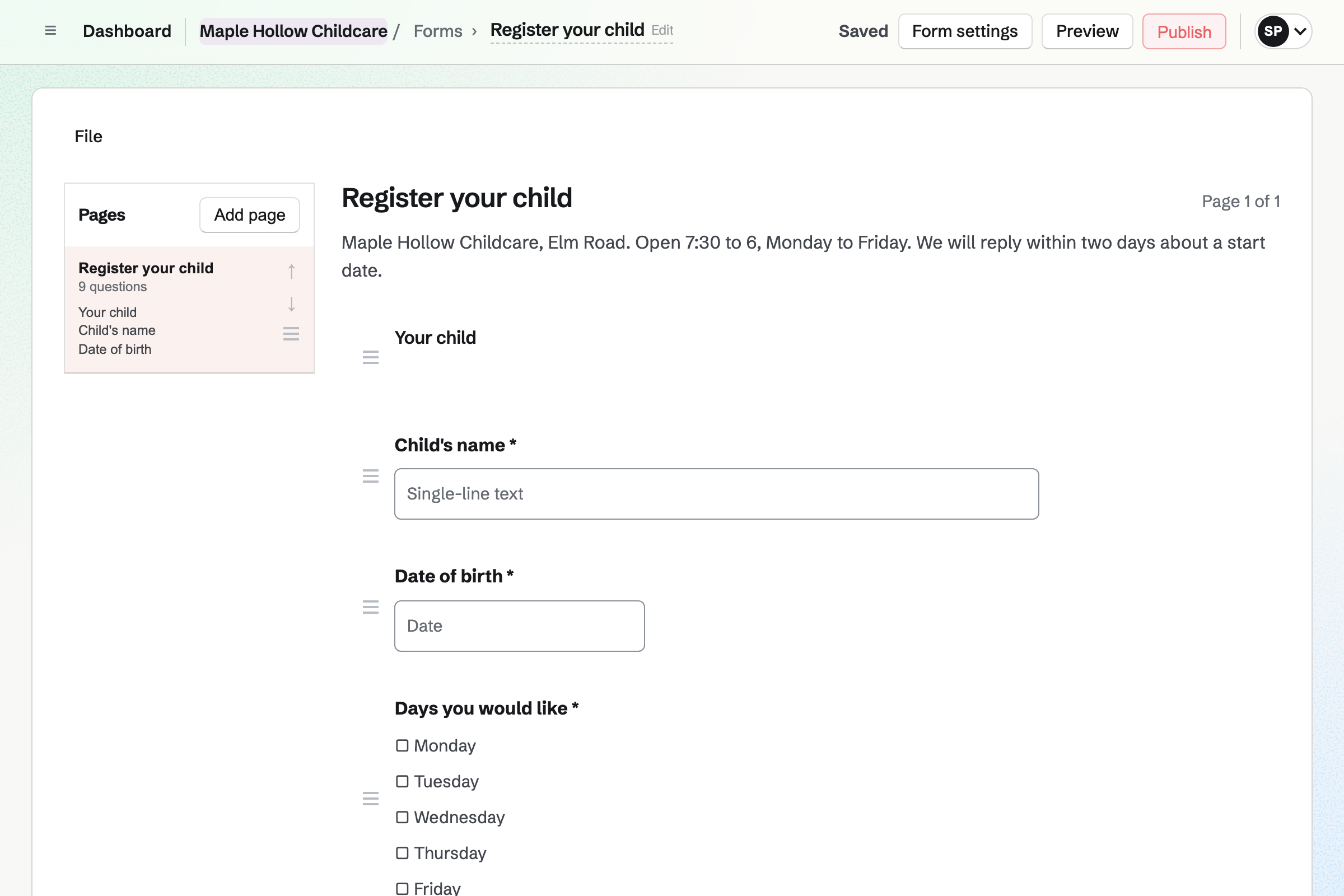1344x896 pixels.
Task: Move the page up in the Pages list
Action: click(291, 272)
